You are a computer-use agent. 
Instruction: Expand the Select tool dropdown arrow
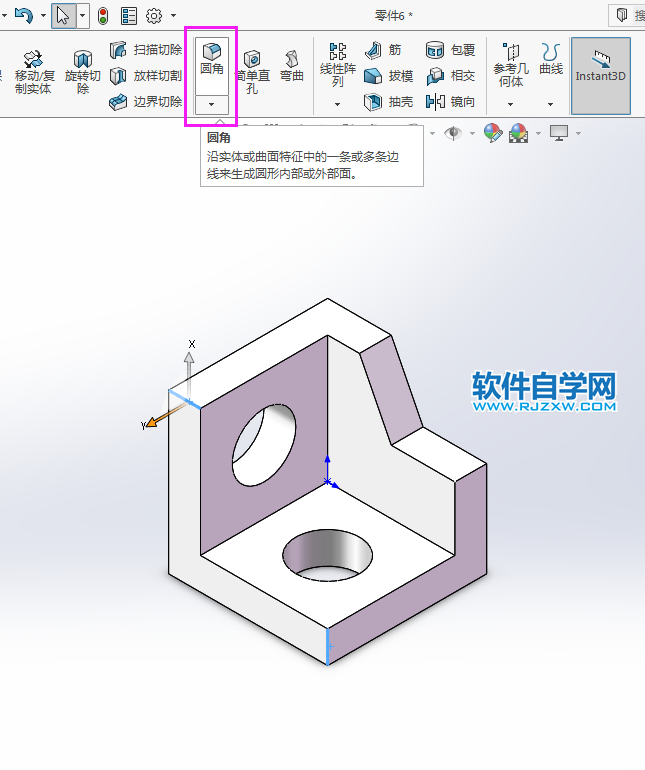pyautogui.click(x=83, y=16)
